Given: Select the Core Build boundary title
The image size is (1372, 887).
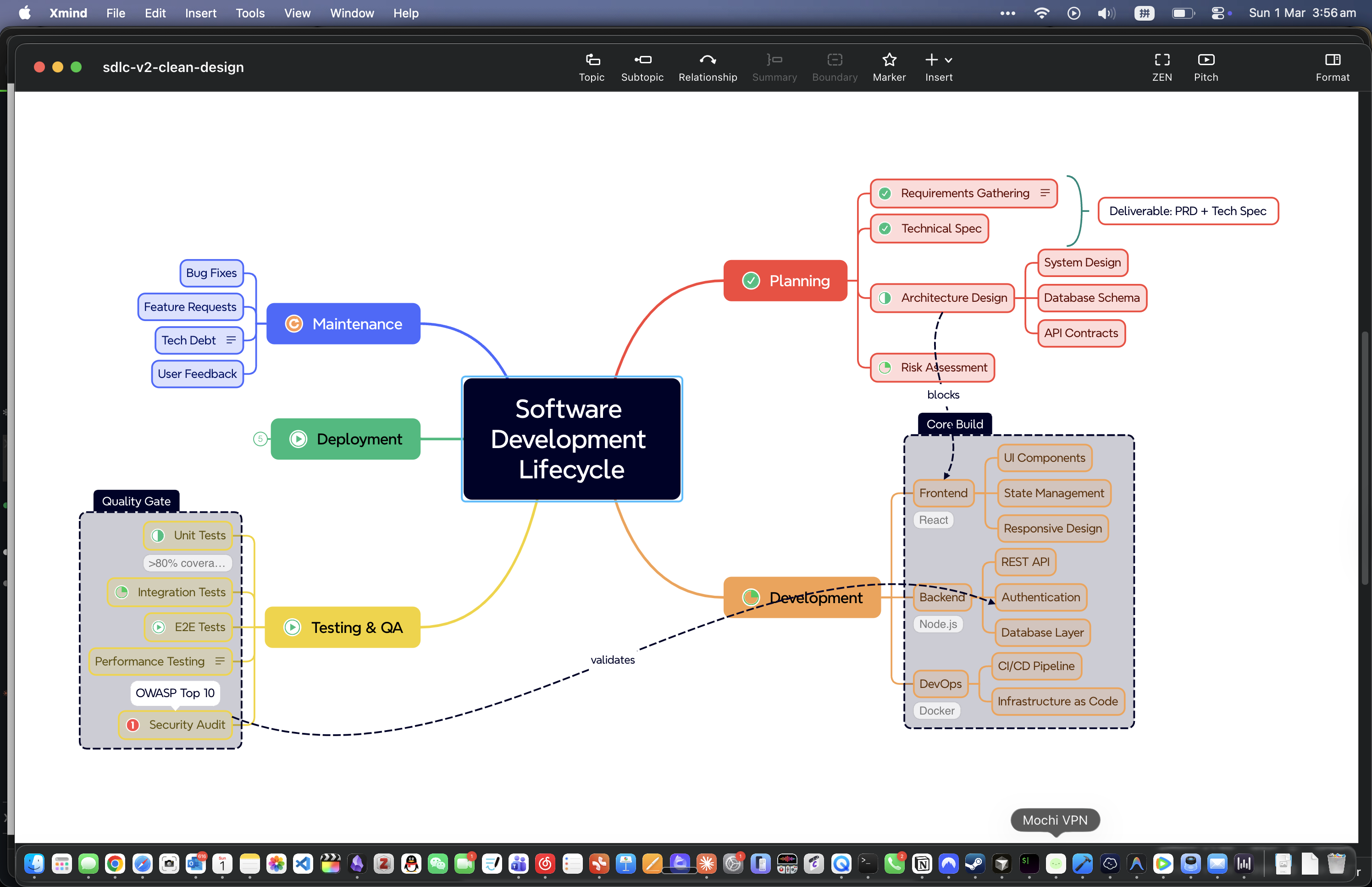Looking at the screenshot, I should coord(955,424).
